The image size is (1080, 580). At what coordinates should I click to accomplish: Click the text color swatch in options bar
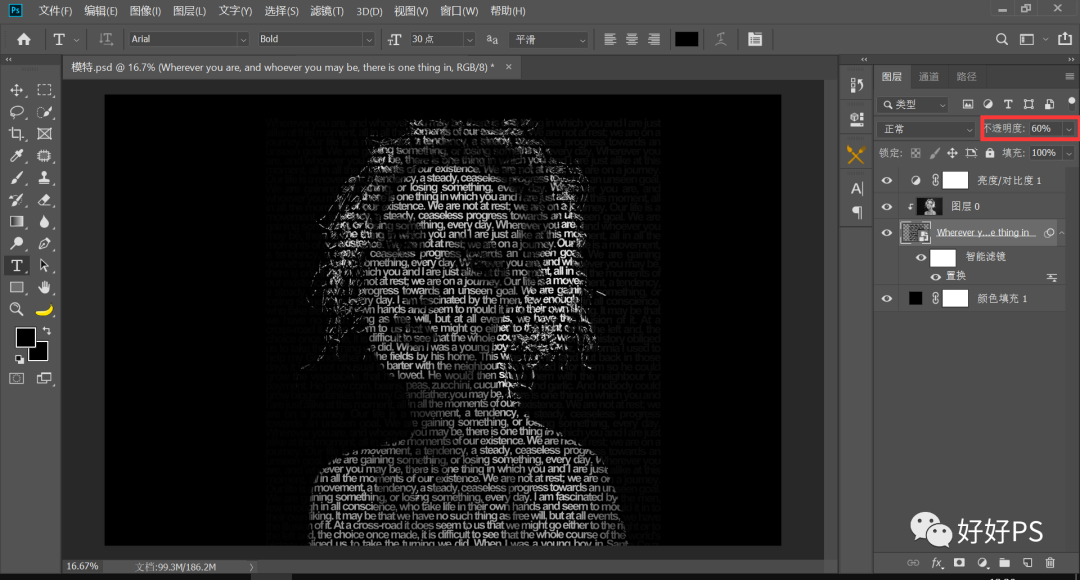tap(686, 39)
